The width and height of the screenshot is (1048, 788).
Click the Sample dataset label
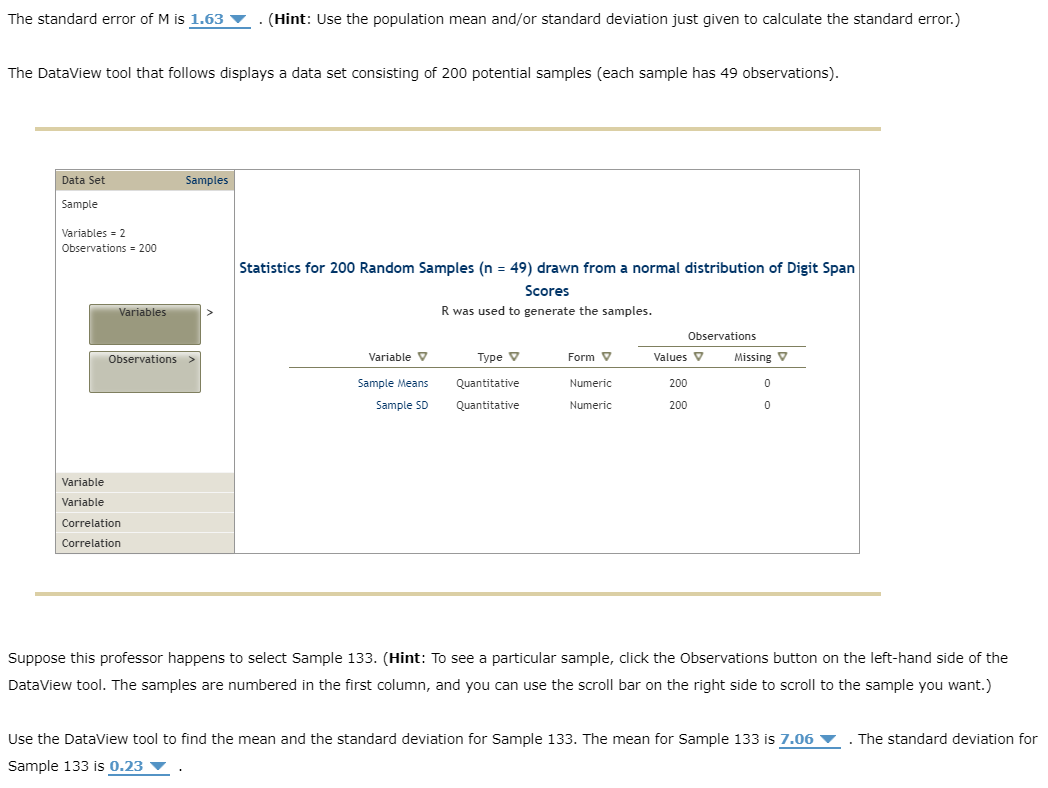pos(78,203)
